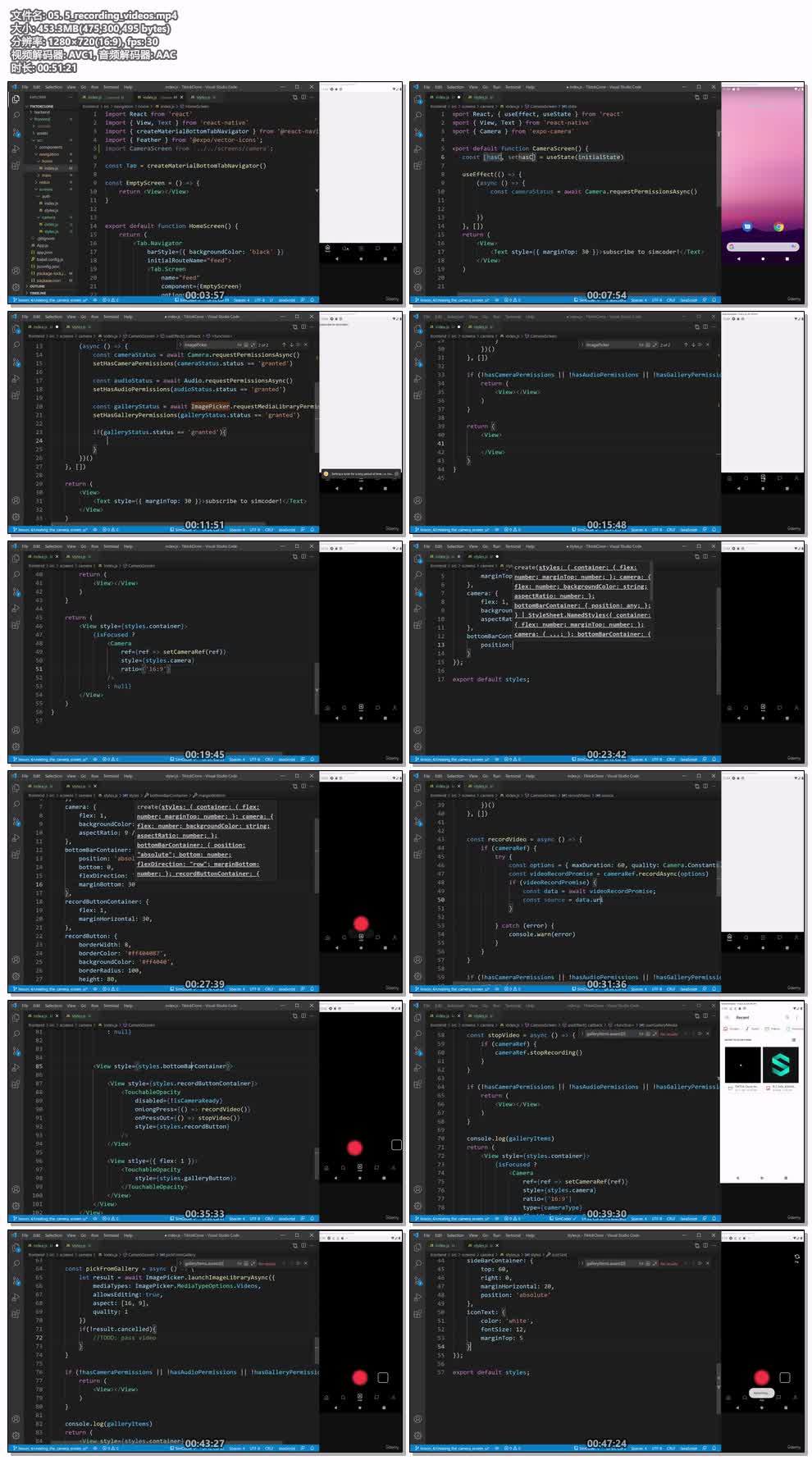
Task: Select the S logo thumbnail in 00:39:30 picker
Action: [781, 1065]
